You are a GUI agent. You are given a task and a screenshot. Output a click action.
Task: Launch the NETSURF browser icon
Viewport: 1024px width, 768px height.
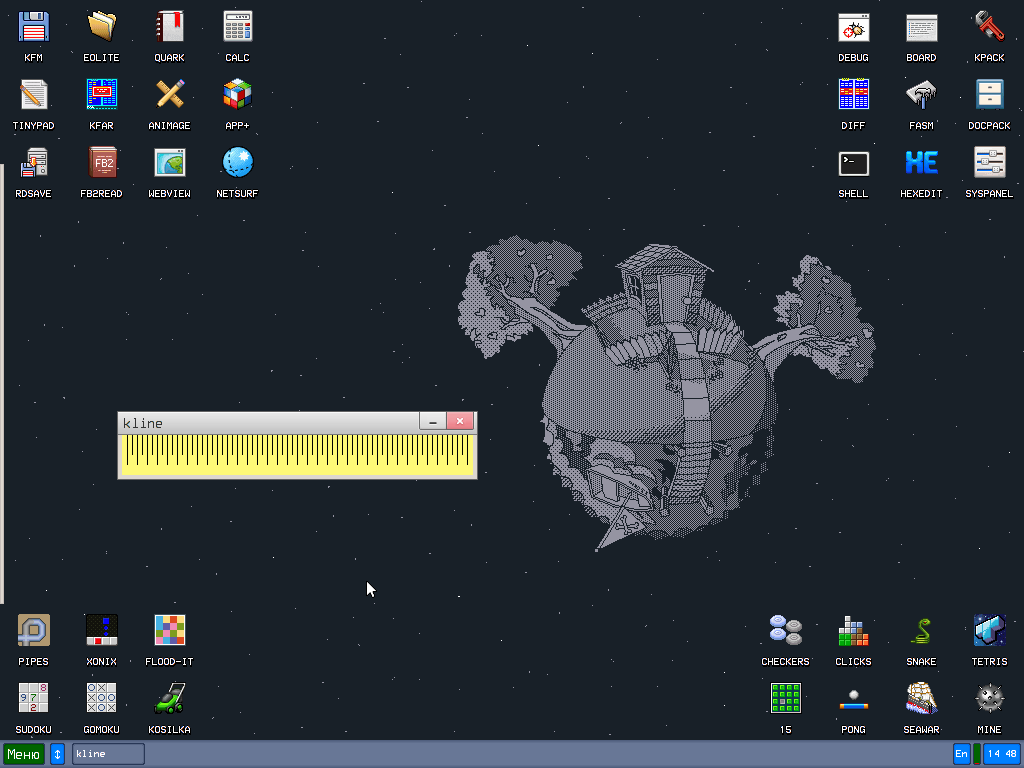click(x=237, y=163)
